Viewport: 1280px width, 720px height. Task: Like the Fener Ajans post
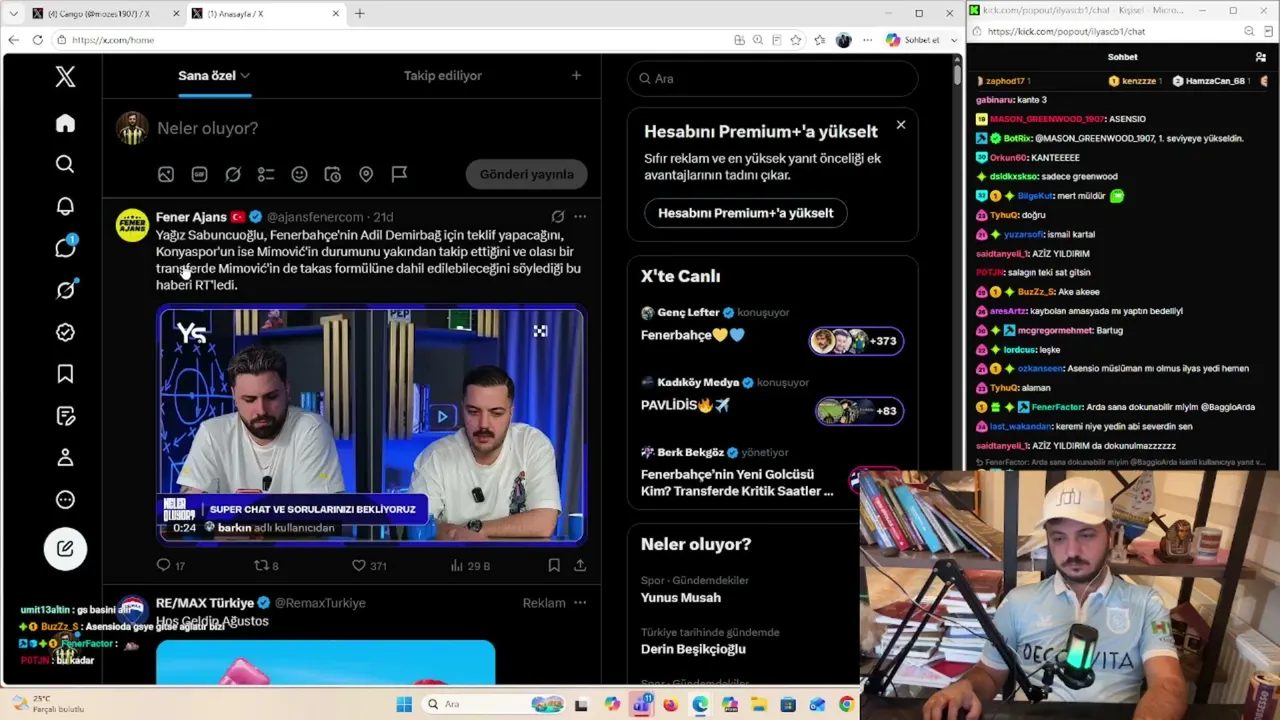pyautogui.click(x=359, y=565)
